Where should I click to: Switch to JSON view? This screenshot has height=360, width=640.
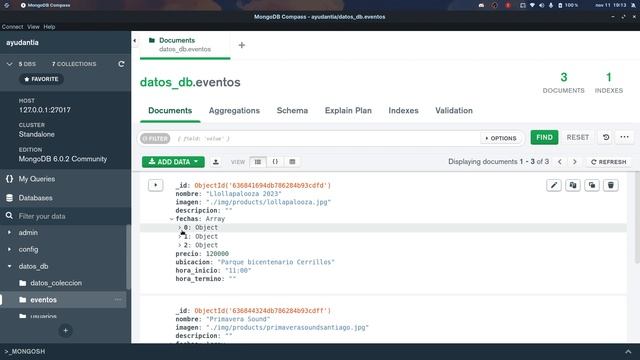275,162
